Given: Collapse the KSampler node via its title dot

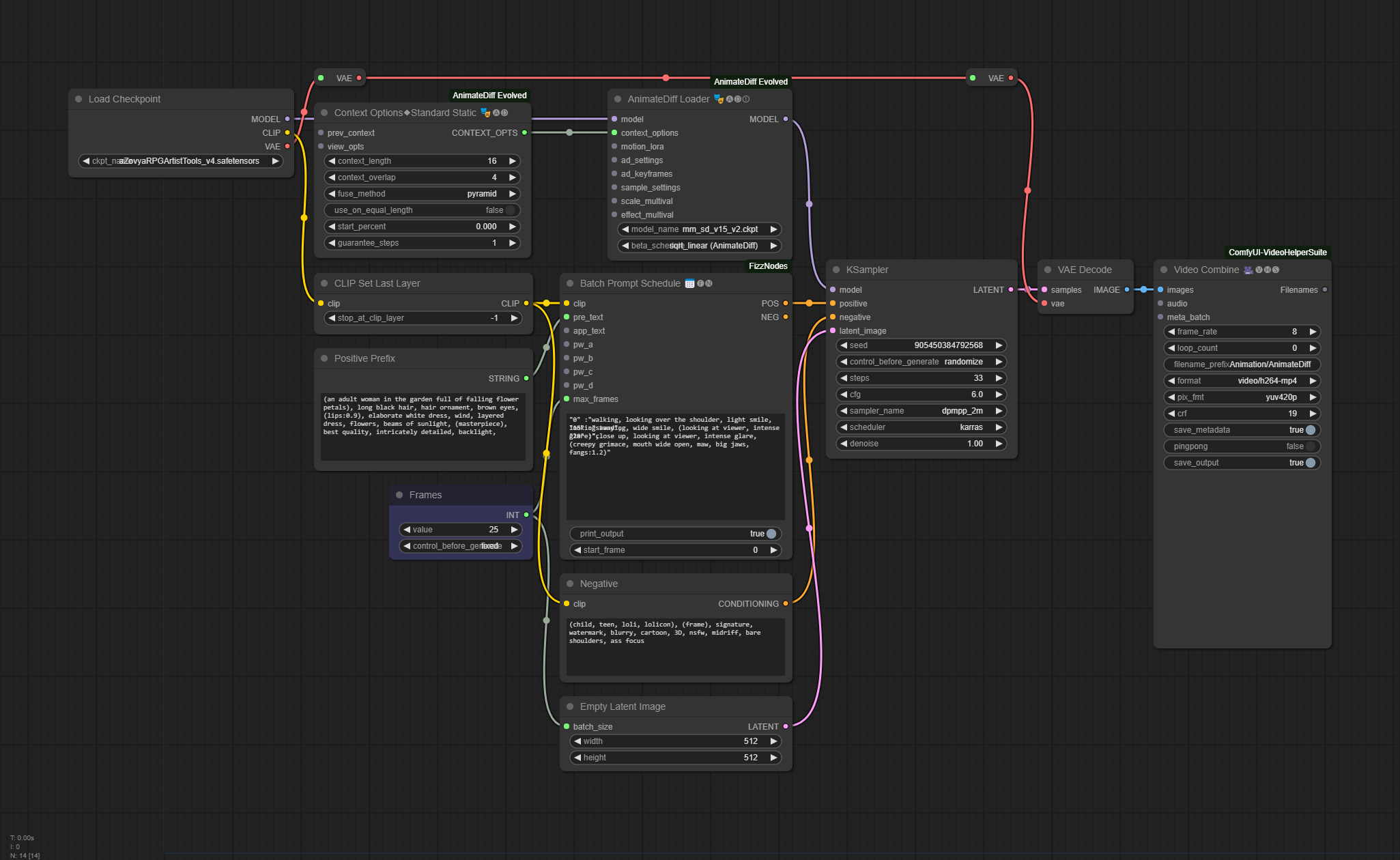Looking at the screenshot, I should pyautogui.click(x=836, y=270).
